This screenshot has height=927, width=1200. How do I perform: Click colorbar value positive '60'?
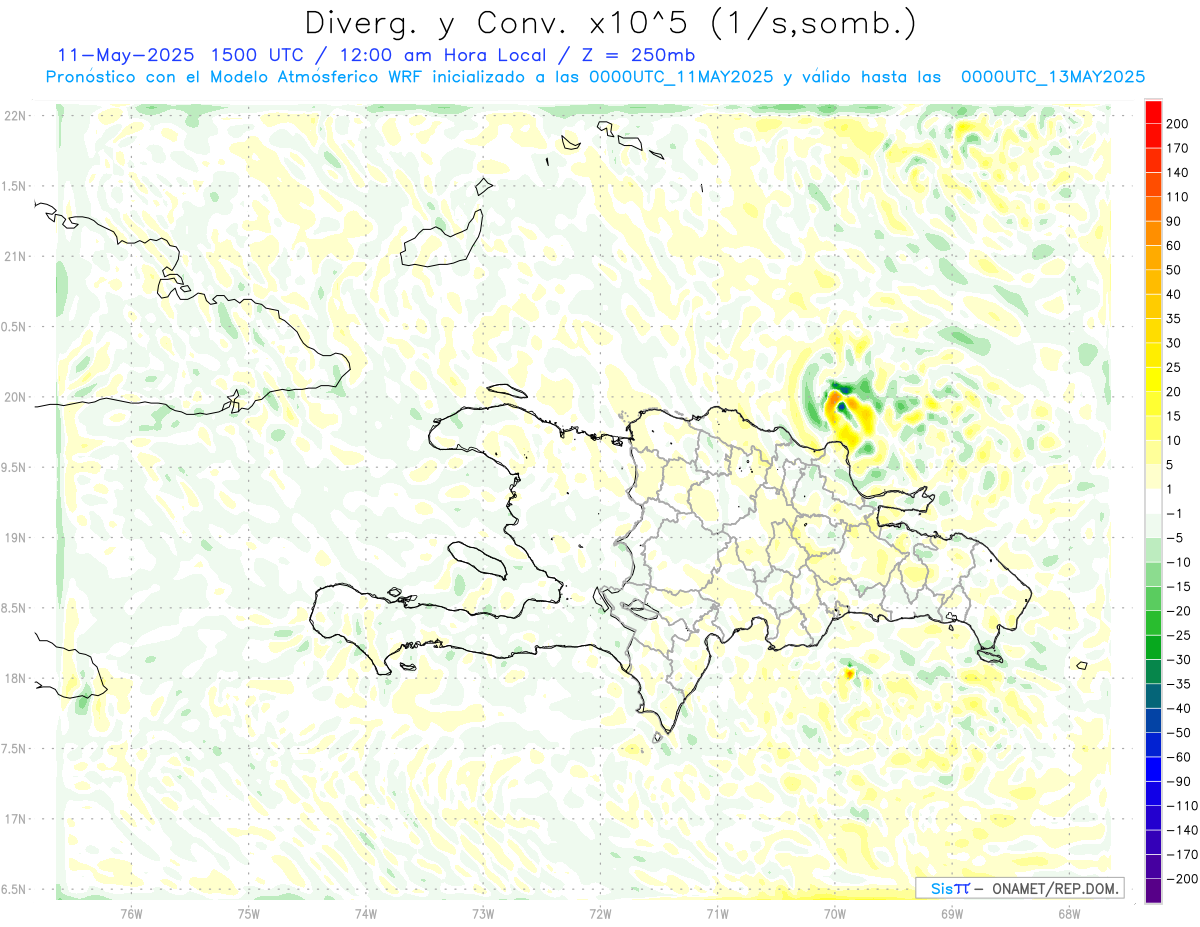(1175, 246)
